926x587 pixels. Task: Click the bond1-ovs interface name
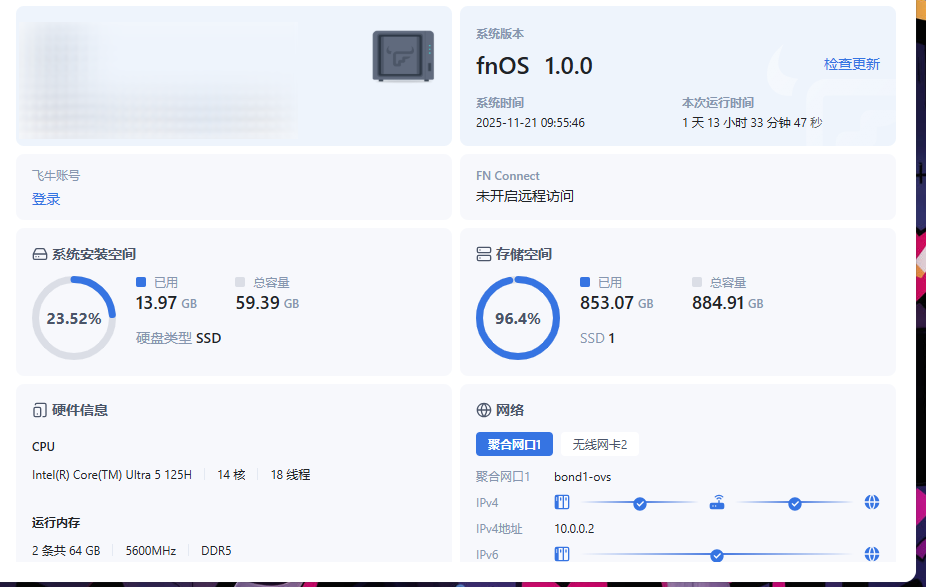point(582,477)
